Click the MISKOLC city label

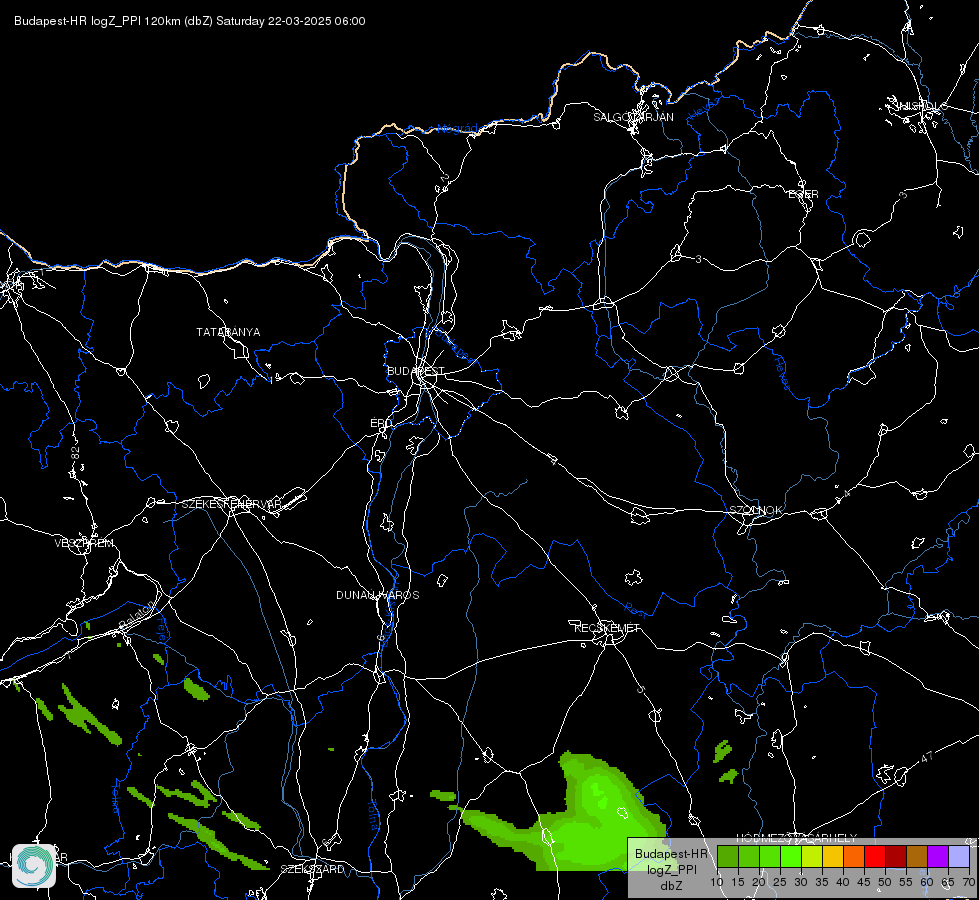click(922, 106)
